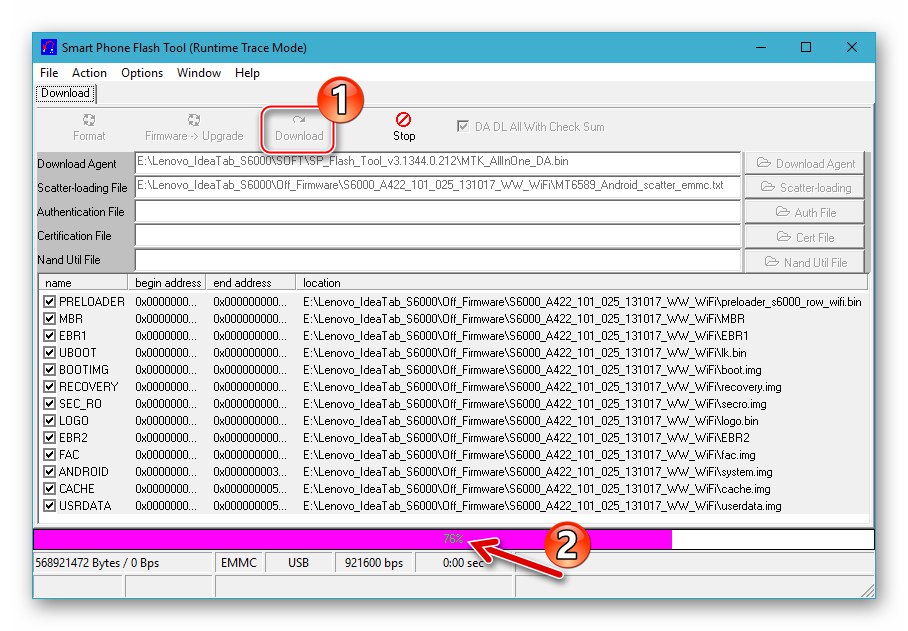Toggle DA DL All With Check Sum checkbox
Viewport: 908px width, 631px height.
(x=463, y=126)
